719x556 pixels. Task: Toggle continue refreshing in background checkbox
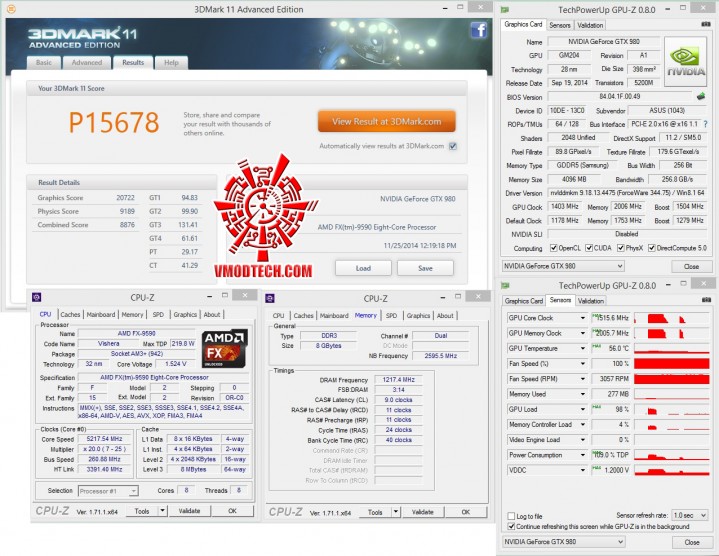click(511, 526)
